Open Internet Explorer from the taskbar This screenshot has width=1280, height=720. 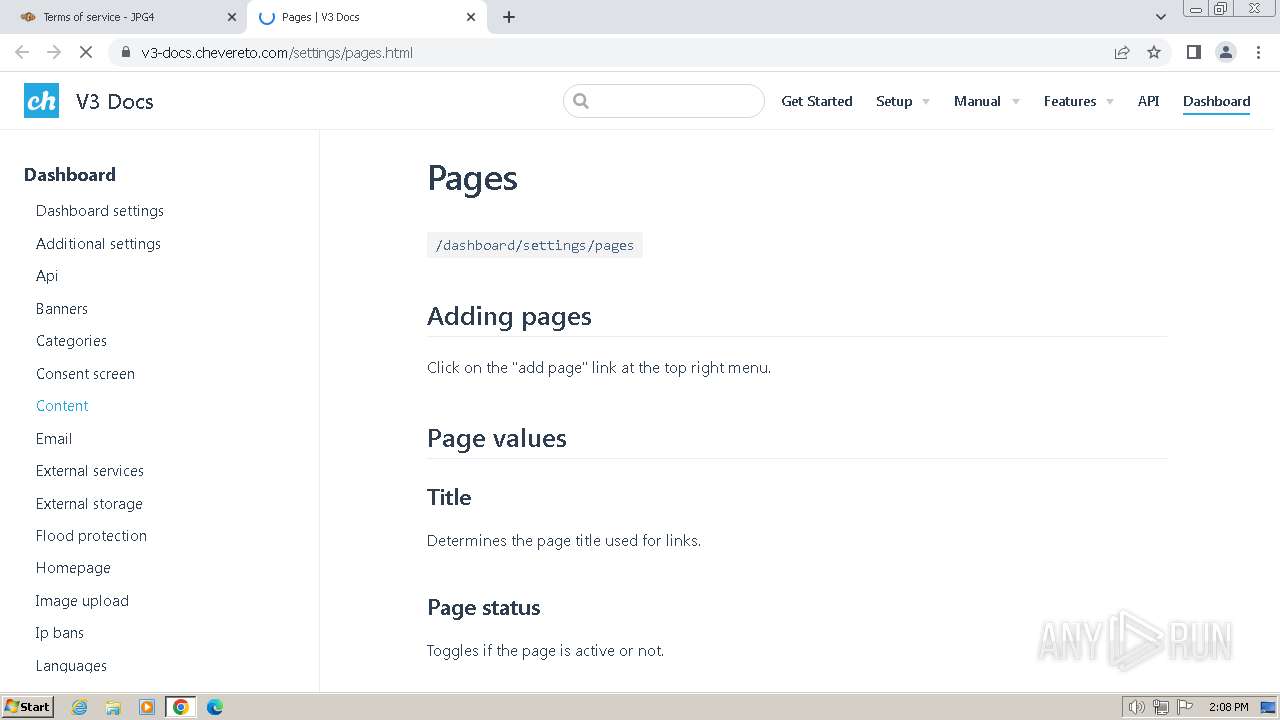pos(80,707)
